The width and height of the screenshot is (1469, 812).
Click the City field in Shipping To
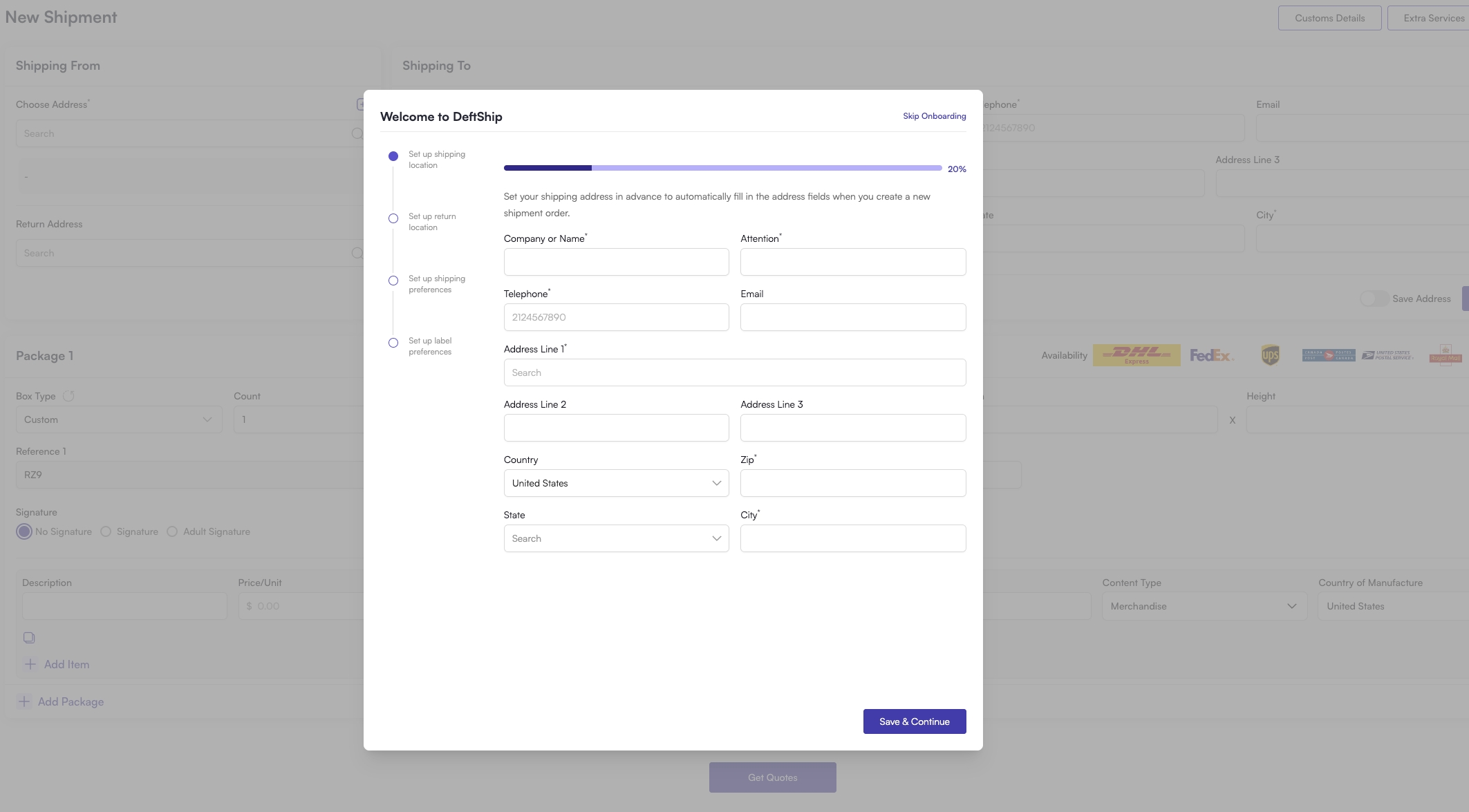pyautogui.click(x=1363, y=238)
